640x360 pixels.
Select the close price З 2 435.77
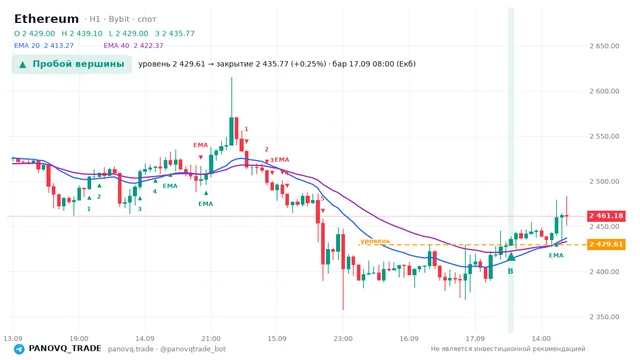(175, 33)
